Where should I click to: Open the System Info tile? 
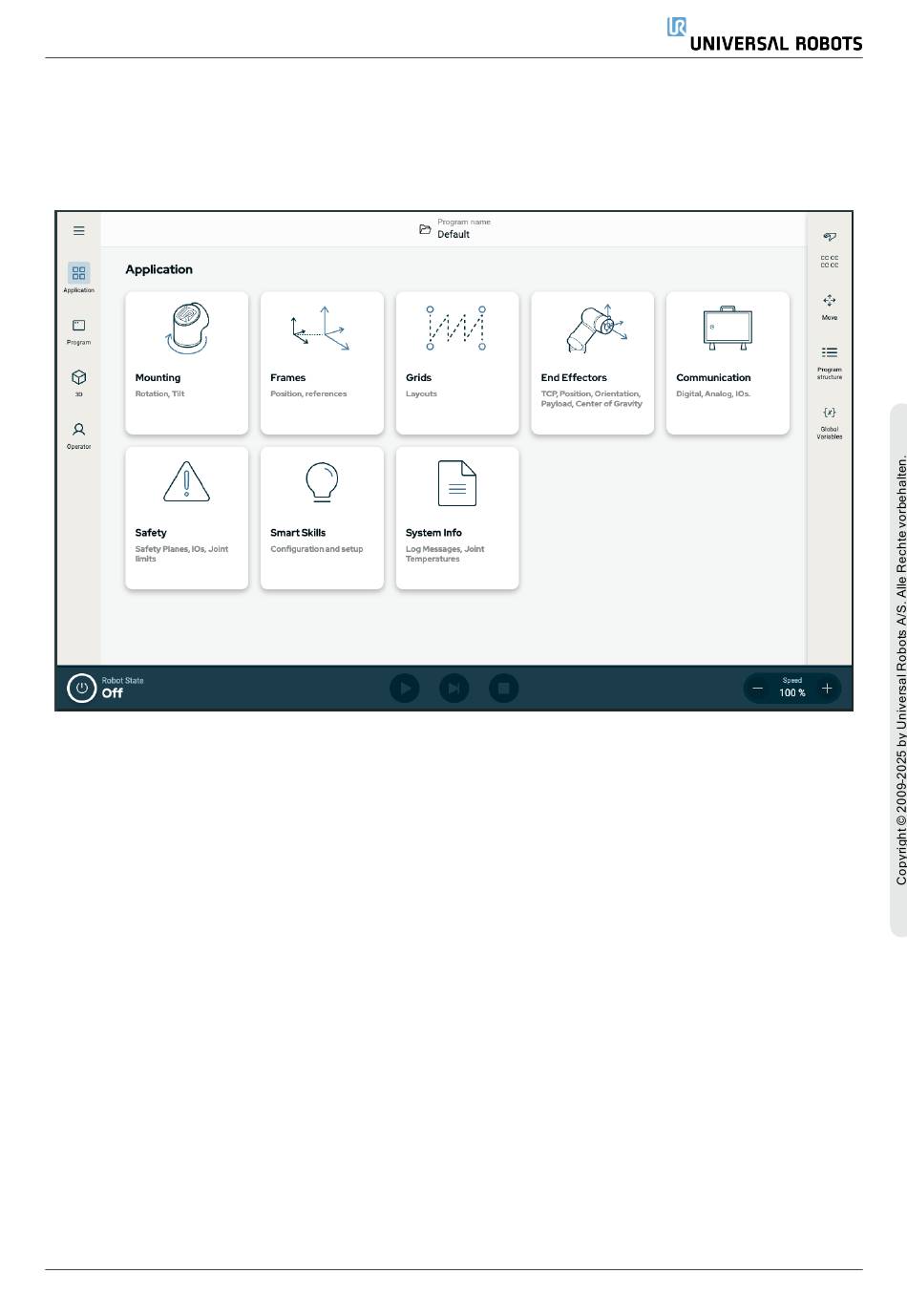click(x=457, y=518)
